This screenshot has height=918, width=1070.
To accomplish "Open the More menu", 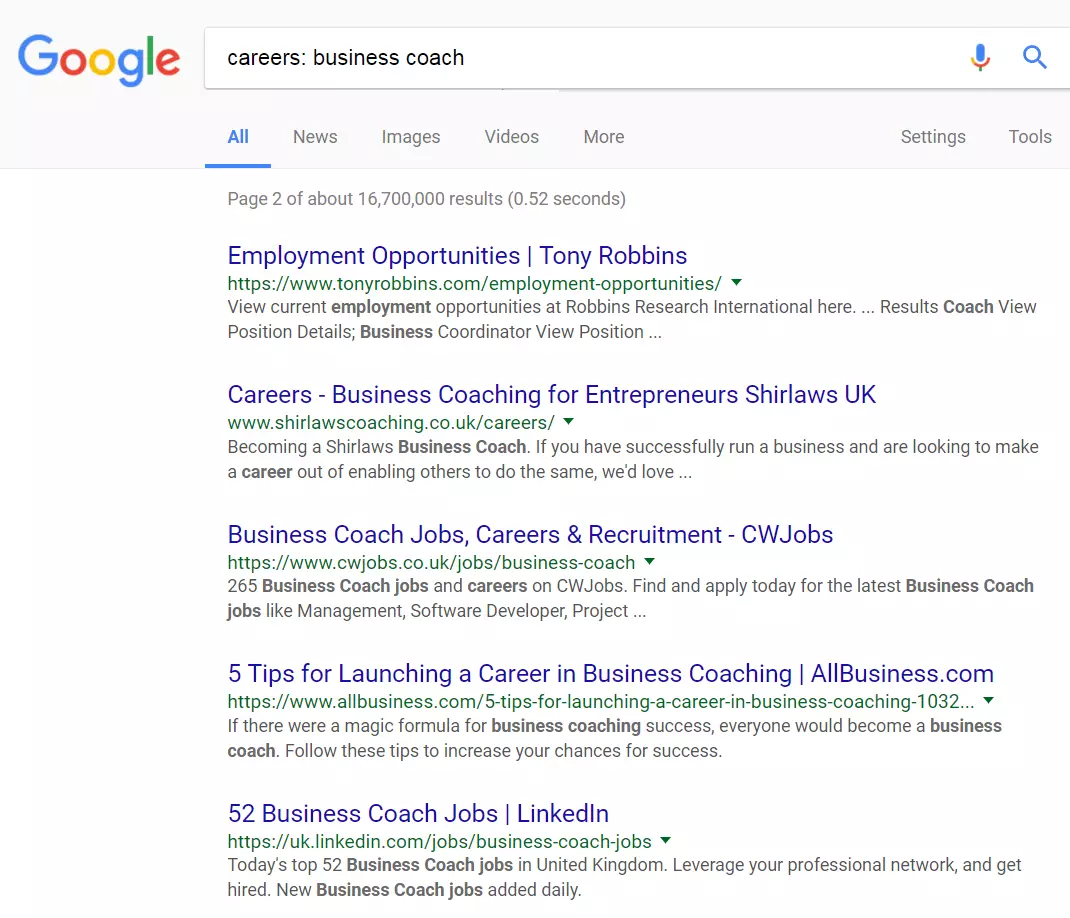I will [x=604, y=137].
